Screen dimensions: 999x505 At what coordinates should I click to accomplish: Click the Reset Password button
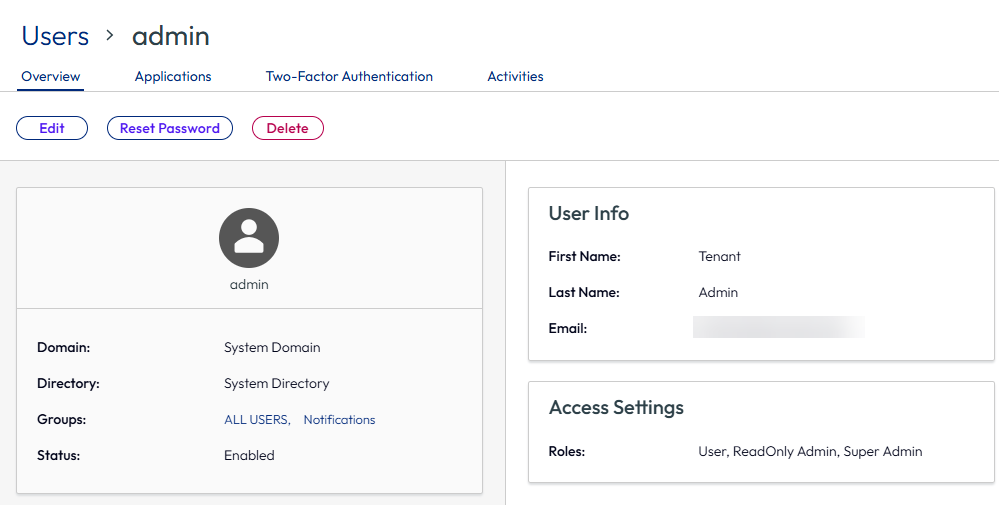pyautogui.click(x=169, y=128)
